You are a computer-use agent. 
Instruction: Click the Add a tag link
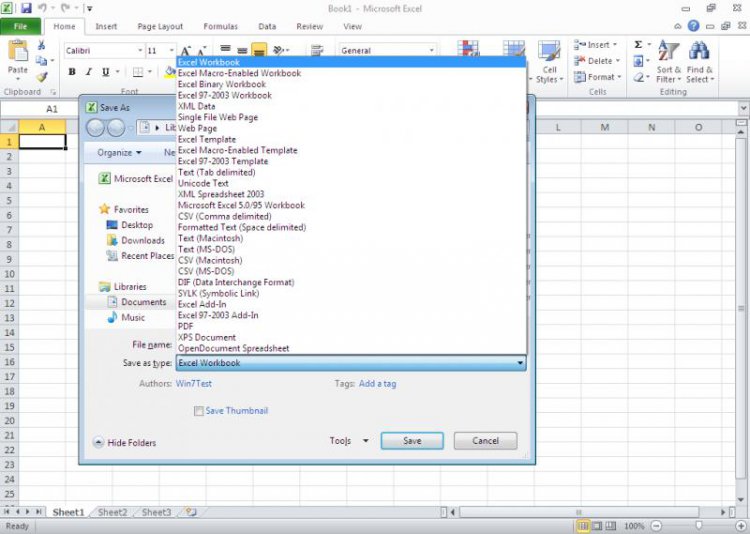tap(377, 383)
